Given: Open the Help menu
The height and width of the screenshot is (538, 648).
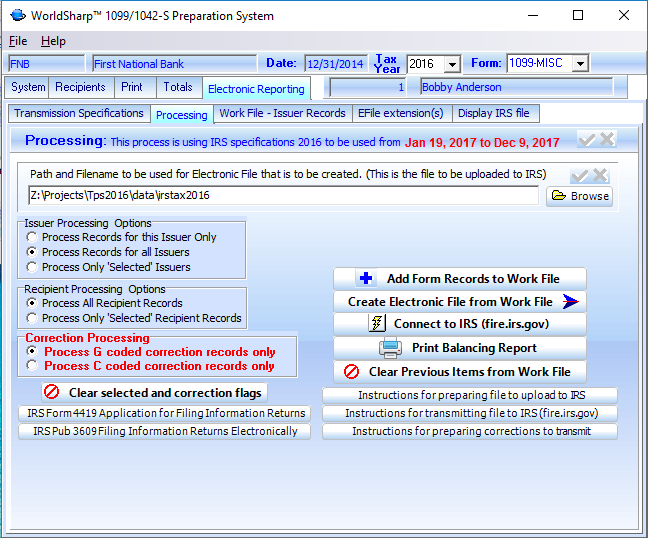Looking at the screenshot, I should [x=53, y=41].
